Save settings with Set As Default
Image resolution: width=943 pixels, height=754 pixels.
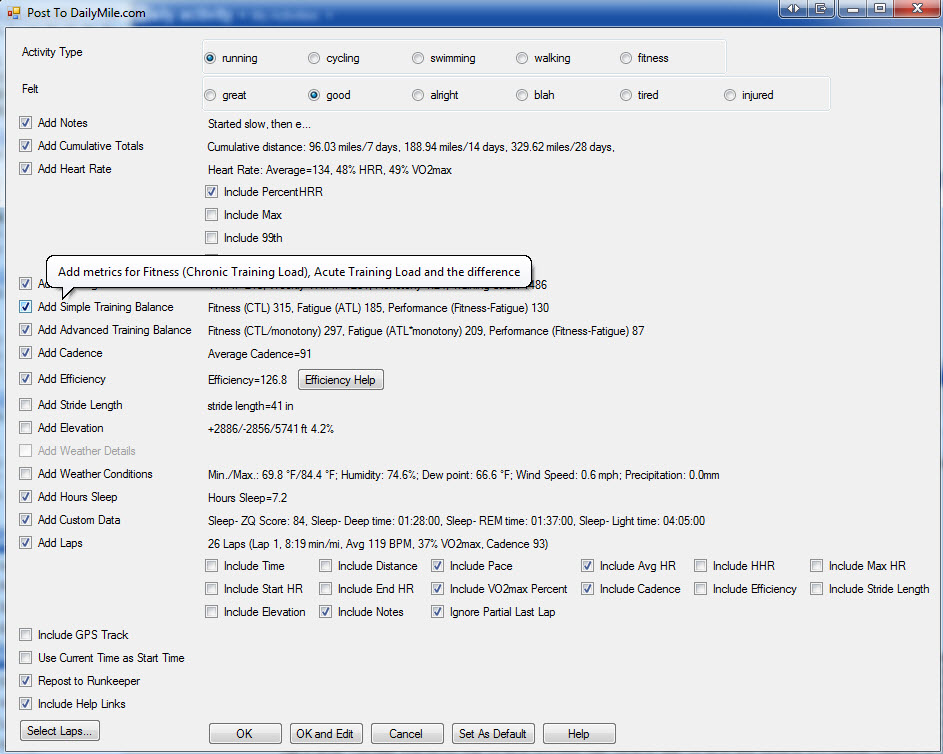(493, 734)
